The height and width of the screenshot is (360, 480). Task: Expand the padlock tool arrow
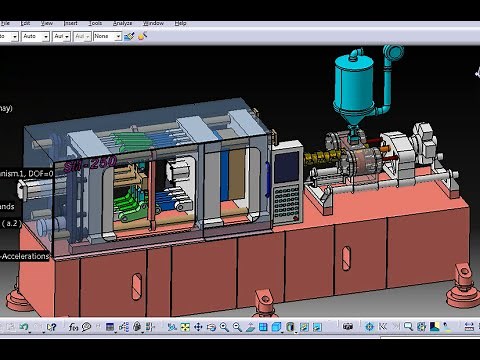[x=143, y=332]
